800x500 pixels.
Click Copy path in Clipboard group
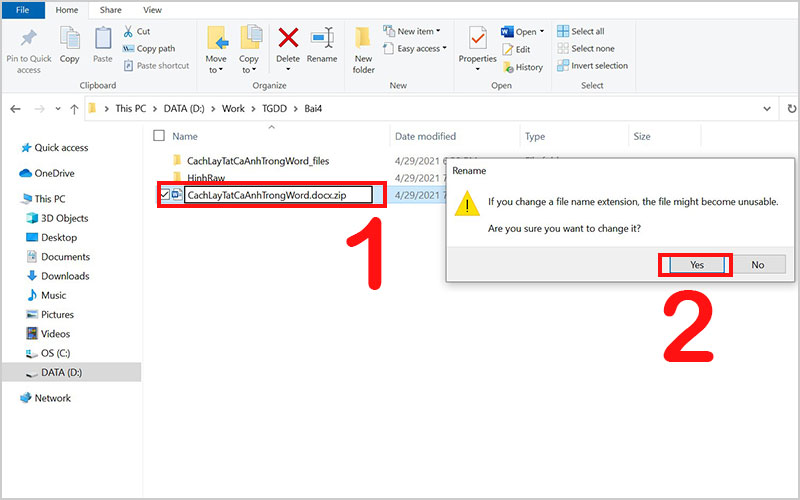click(148, 48)
